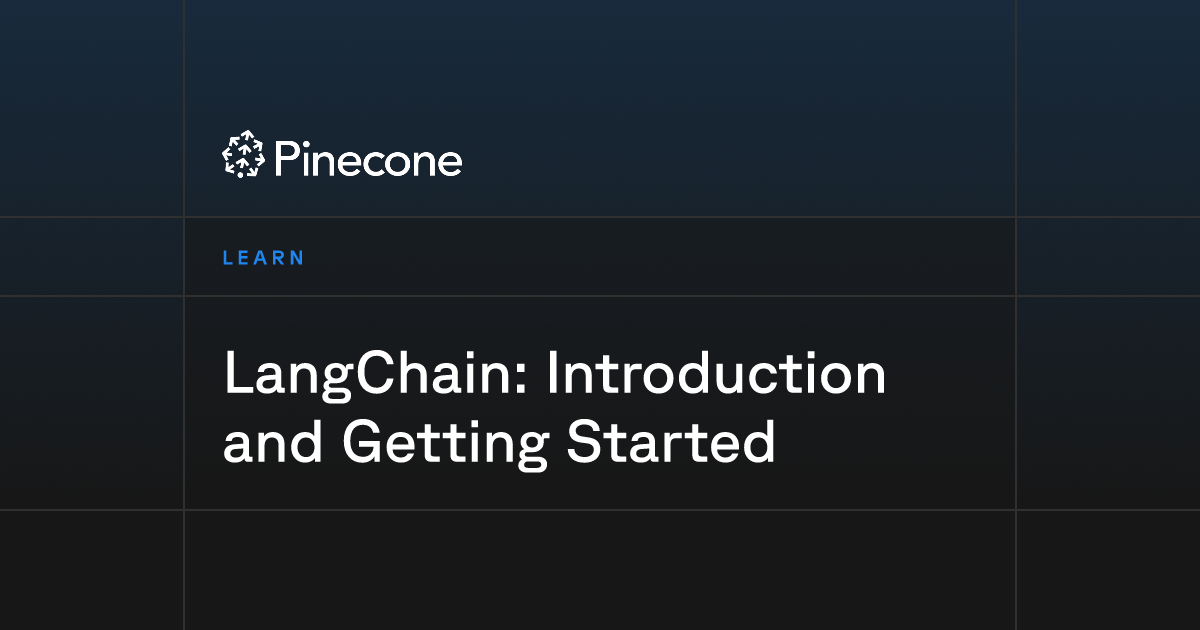Click the capital P of Pinecone
The image size is (1200, 630).
(x=286, y=159)
